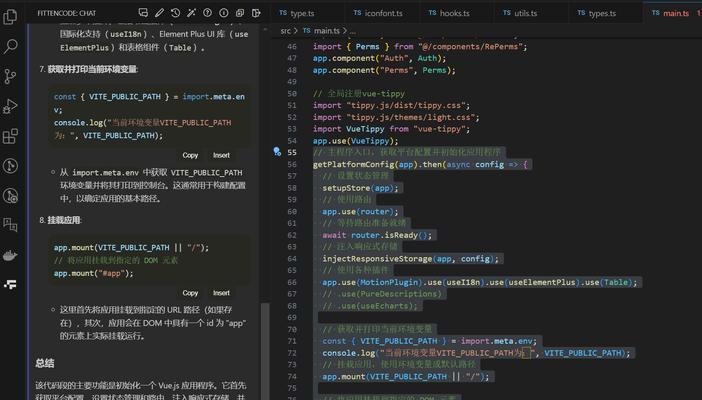Click the src breadcrumb segment

point(285,31)
